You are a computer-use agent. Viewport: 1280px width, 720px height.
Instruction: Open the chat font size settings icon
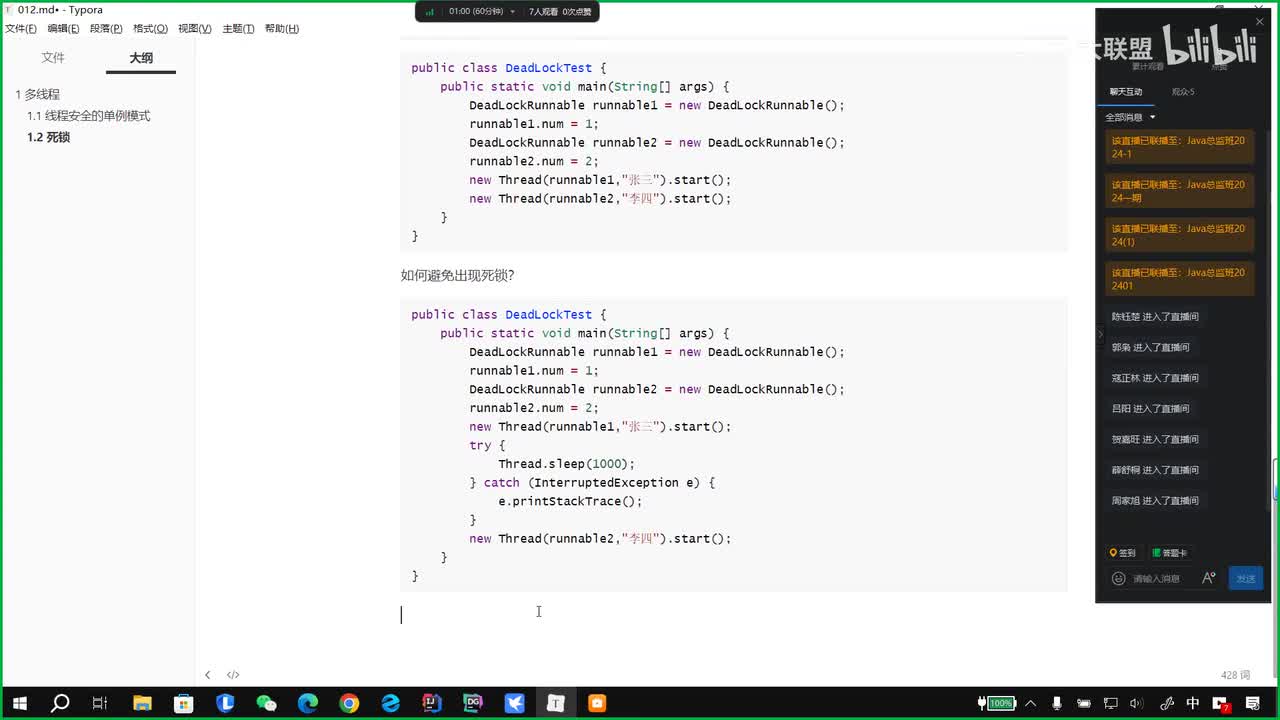click(1209, 578)
